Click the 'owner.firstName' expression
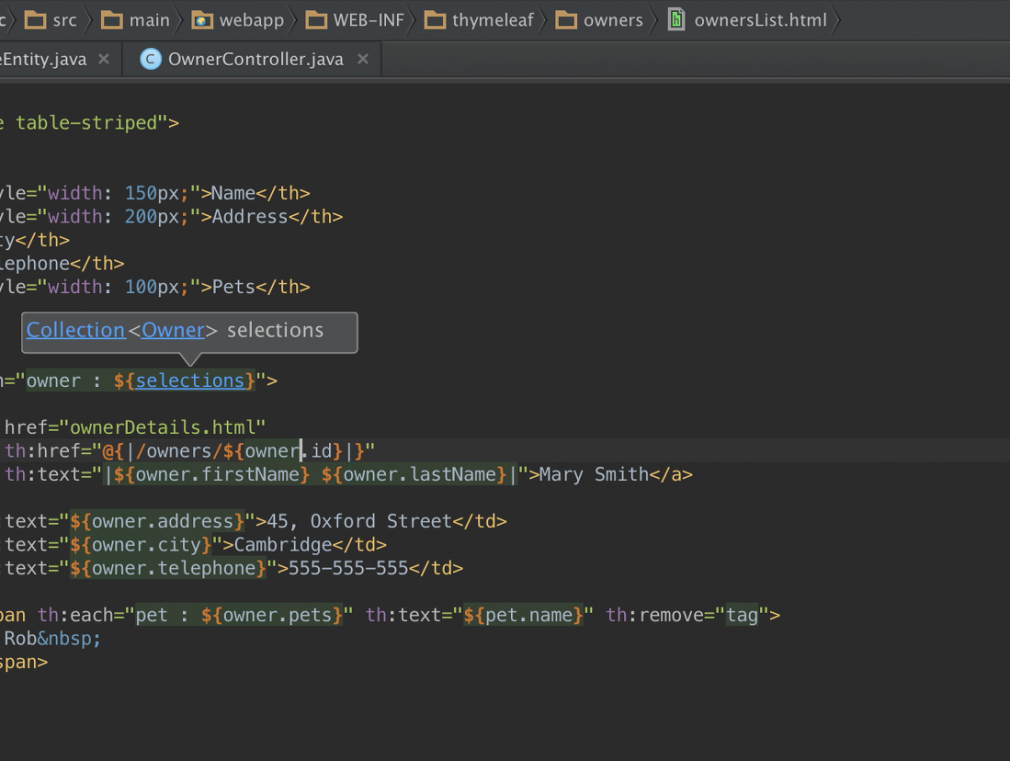 [x=217, y=475]
